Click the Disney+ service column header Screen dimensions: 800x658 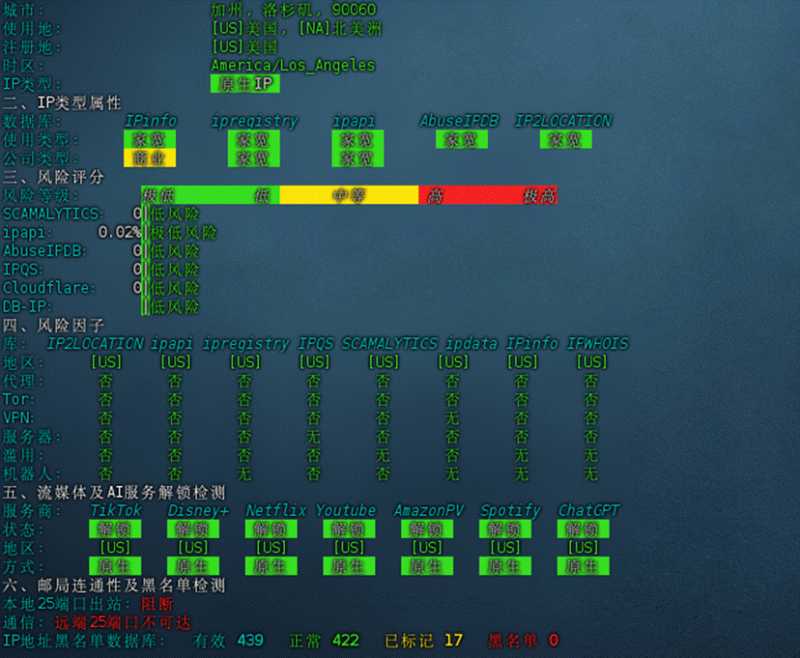pos(198,510)
